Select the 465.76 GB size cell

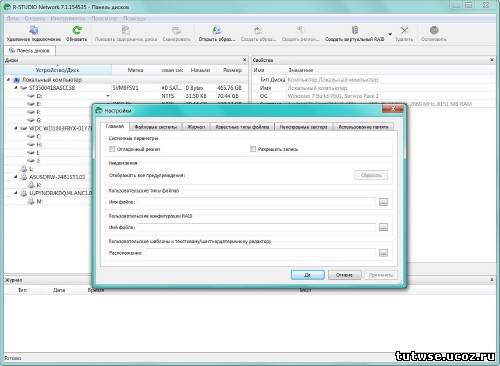click(229, 88)
